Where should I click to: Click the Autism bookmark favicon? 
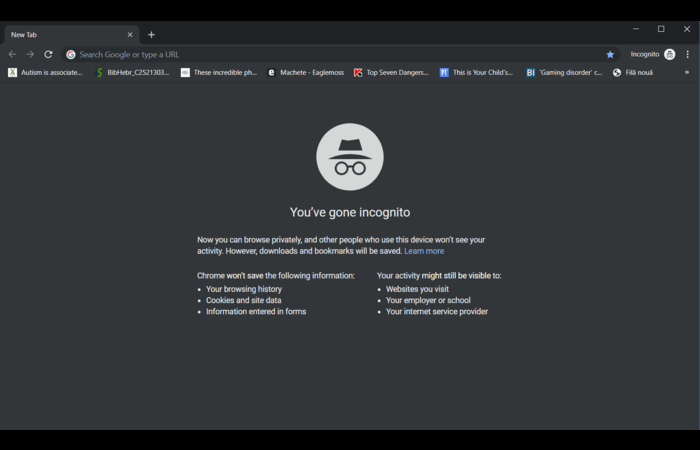[12, 72]
